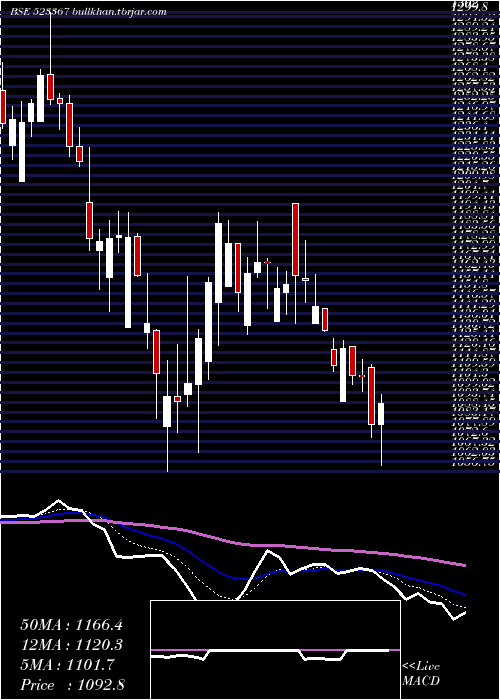This screenshot has height=700, width=500.
Task: Click the 5MA : 1101.7 readout
Action: (67, 665)
